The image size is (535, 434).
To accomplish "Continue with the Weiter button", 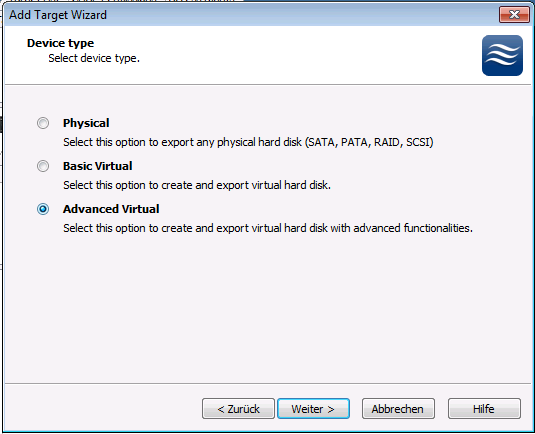I will pos(313,408).
